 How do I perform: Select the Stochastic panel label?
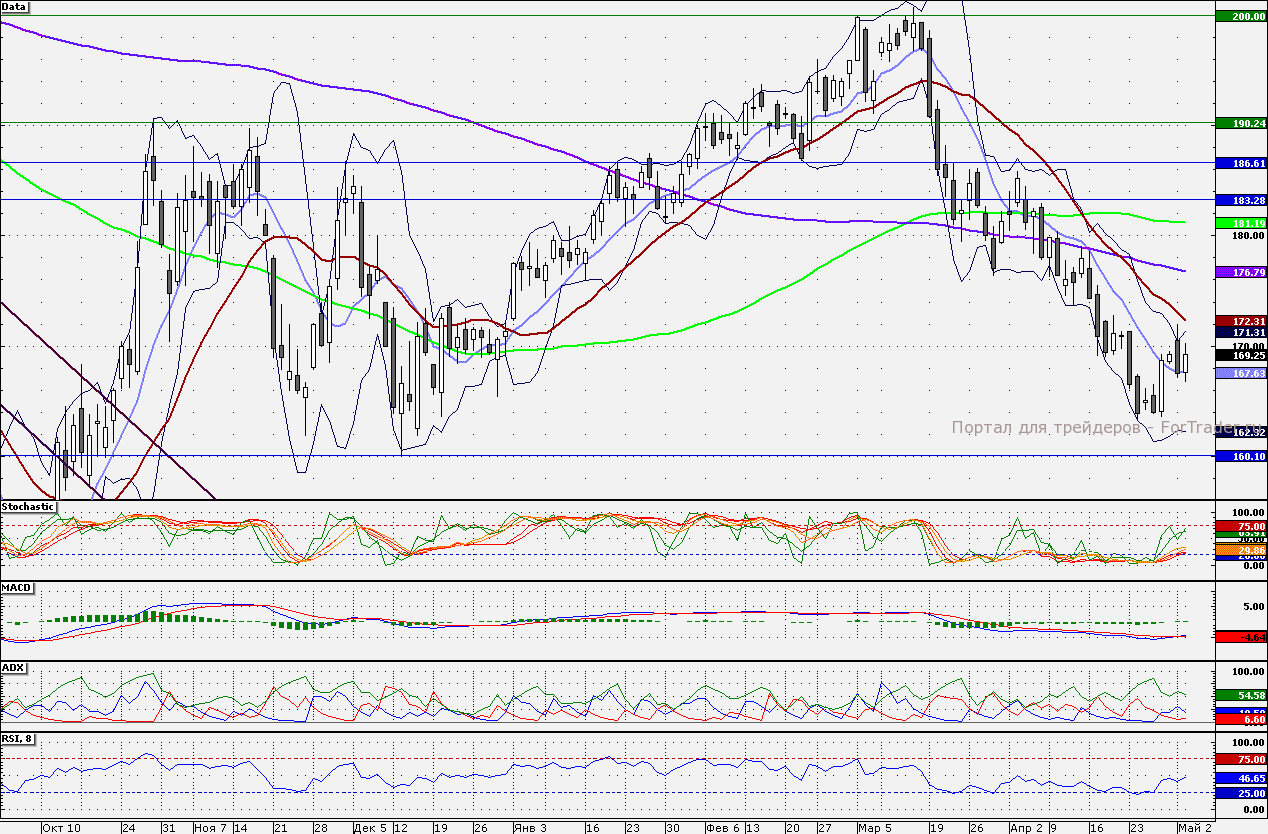(x=28, y=507)
